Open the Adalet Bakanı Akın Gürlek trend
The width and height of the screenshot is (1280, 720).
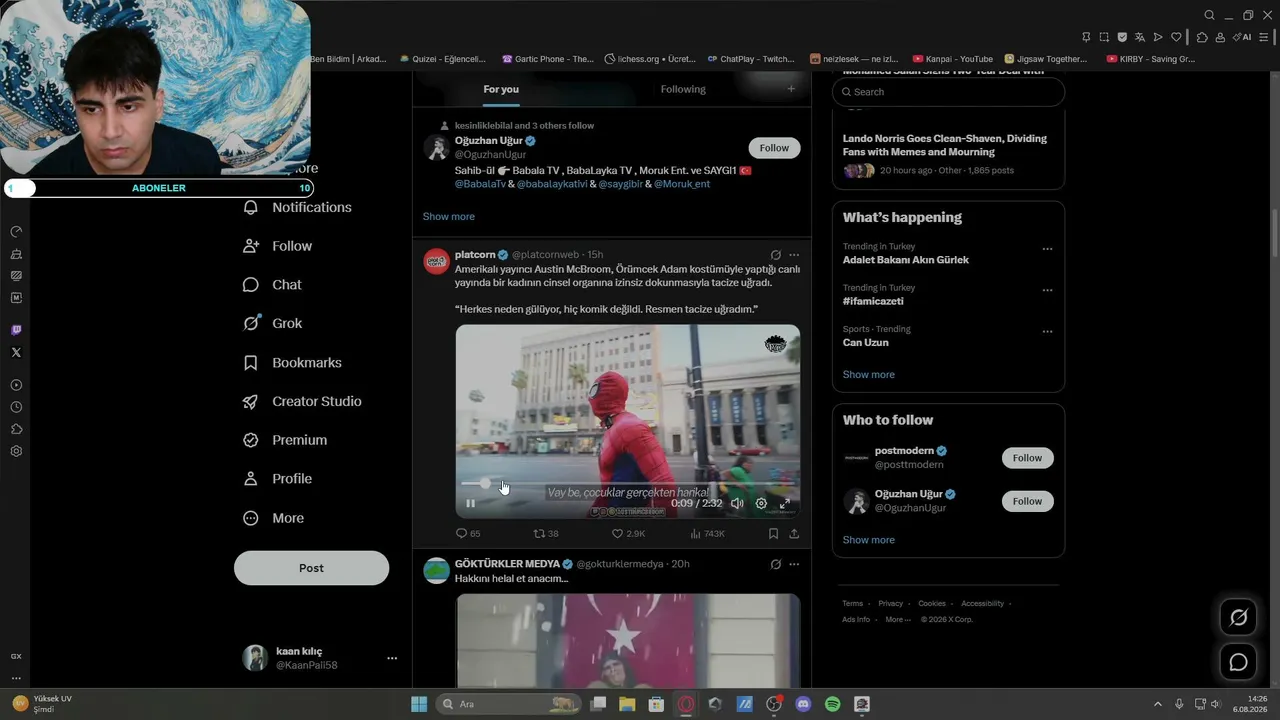click(906, 260)
